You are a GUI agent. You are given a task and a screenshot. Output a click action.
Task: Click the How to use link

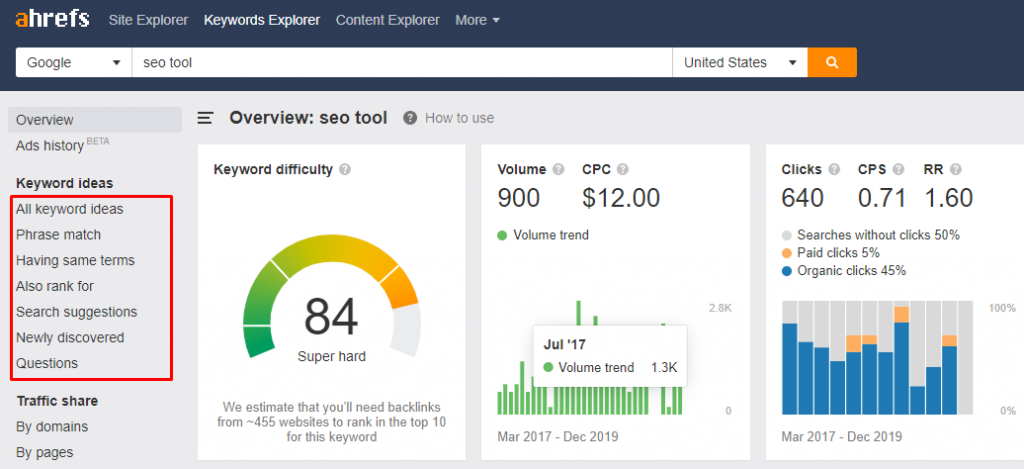[459, 118]
